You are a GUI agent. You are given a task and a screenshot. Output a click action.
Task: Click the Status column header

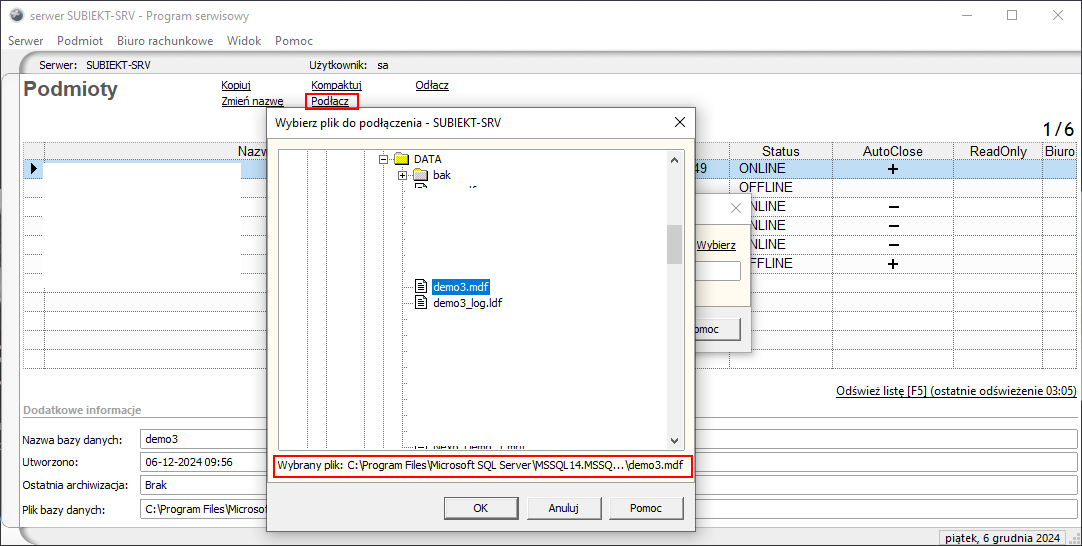780,151
